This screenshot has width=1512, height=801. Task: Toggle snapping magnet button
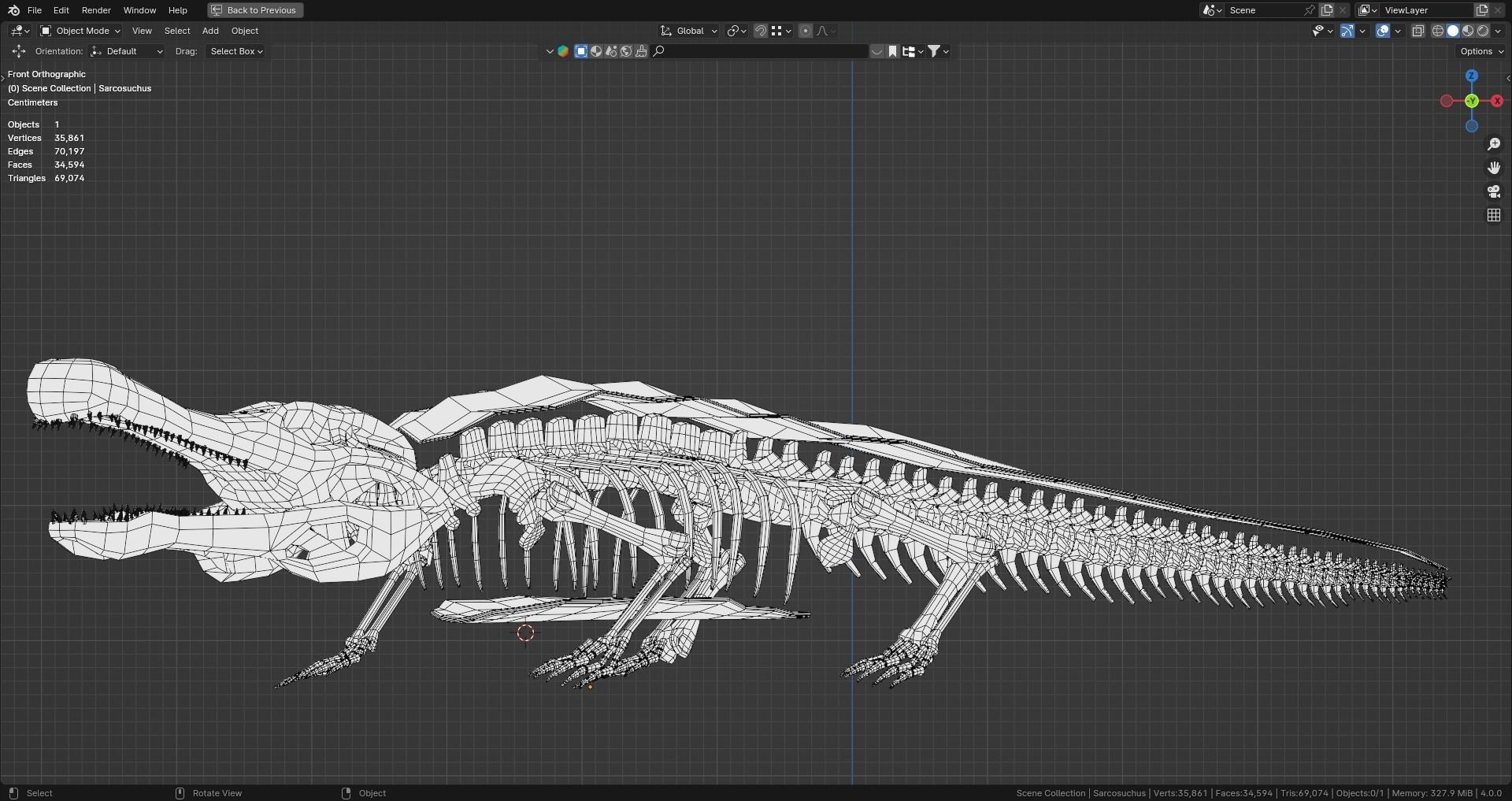point(760,31)
